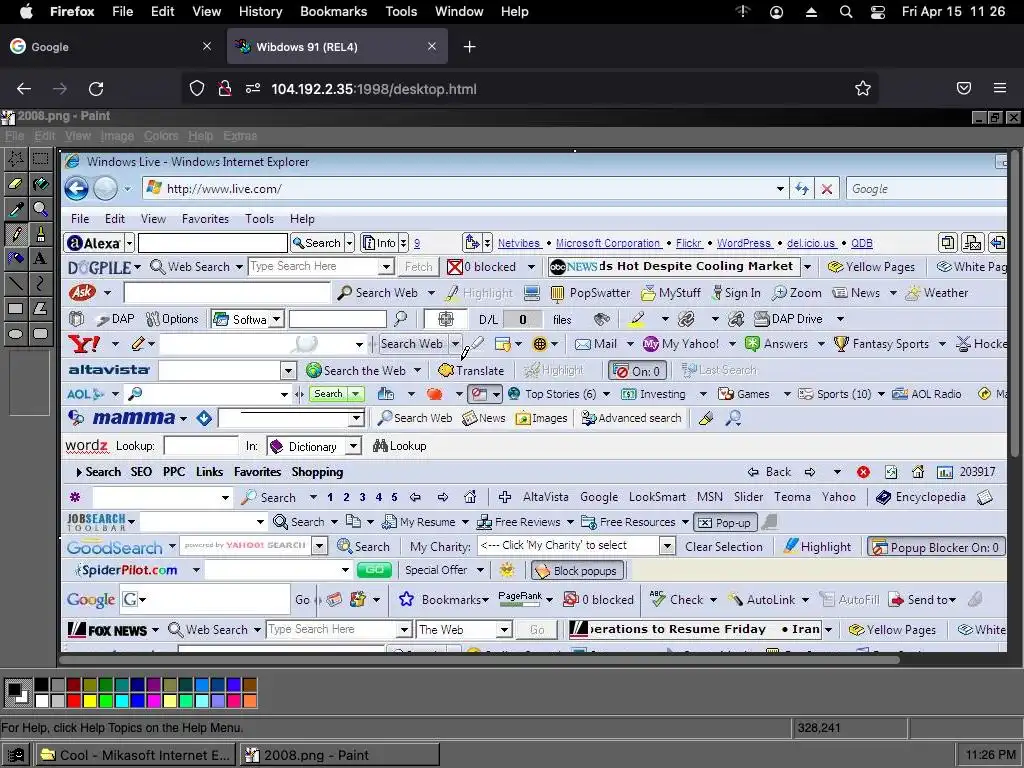Image resolution: width=1024 pixels, height=768 pixels.
Task: Open Paint's File menu
Action: coord(14,136)
